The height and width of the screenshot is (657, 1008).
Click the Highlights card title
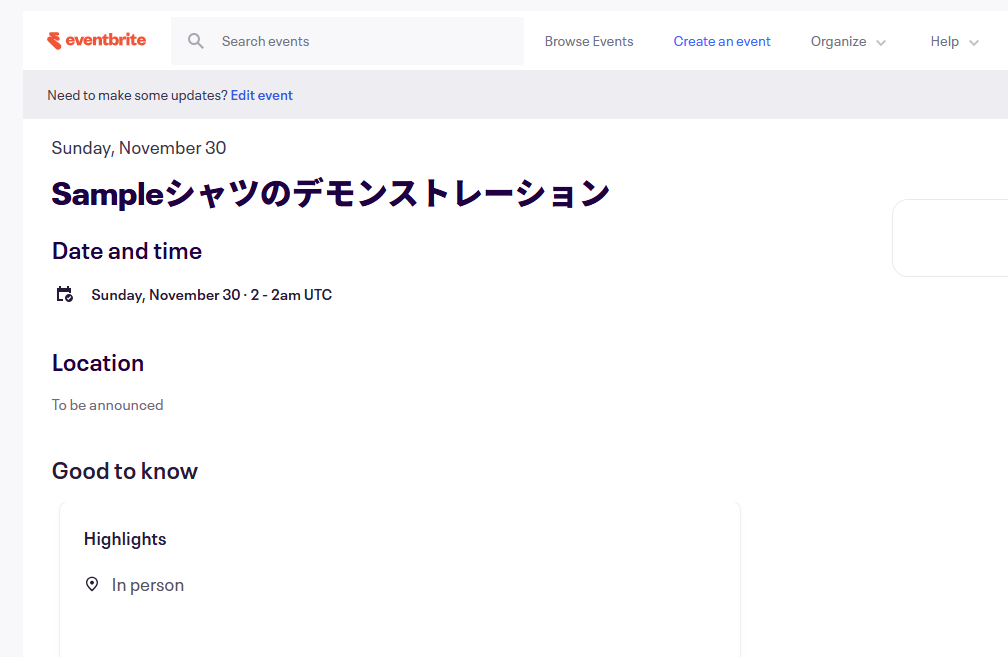click(x=125, y=539)
